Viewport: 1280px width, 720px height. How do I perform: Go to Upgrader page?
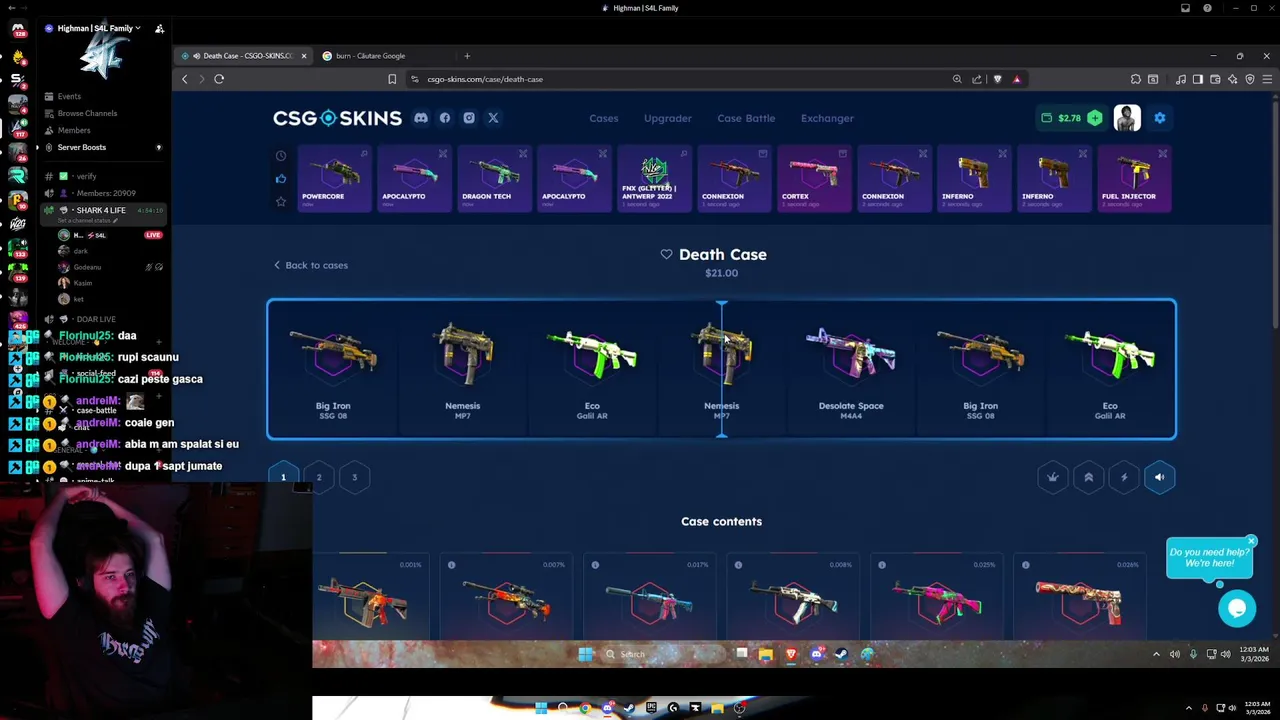668,118
